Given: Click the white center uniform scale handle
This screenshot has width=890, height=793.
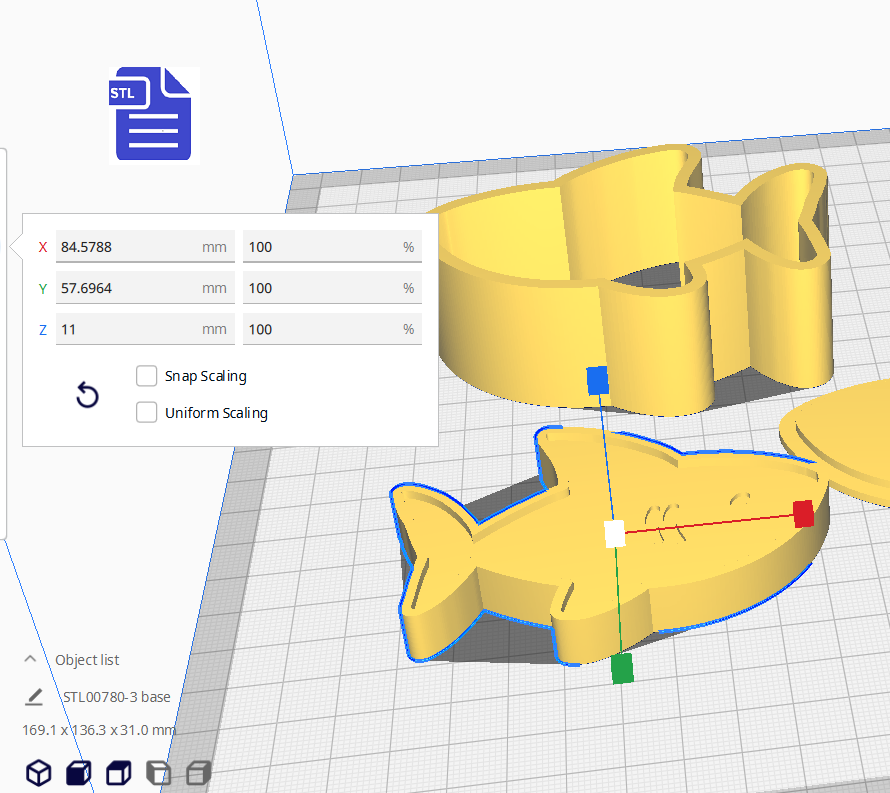Looking at the screenshot, I should pos(615,534).
